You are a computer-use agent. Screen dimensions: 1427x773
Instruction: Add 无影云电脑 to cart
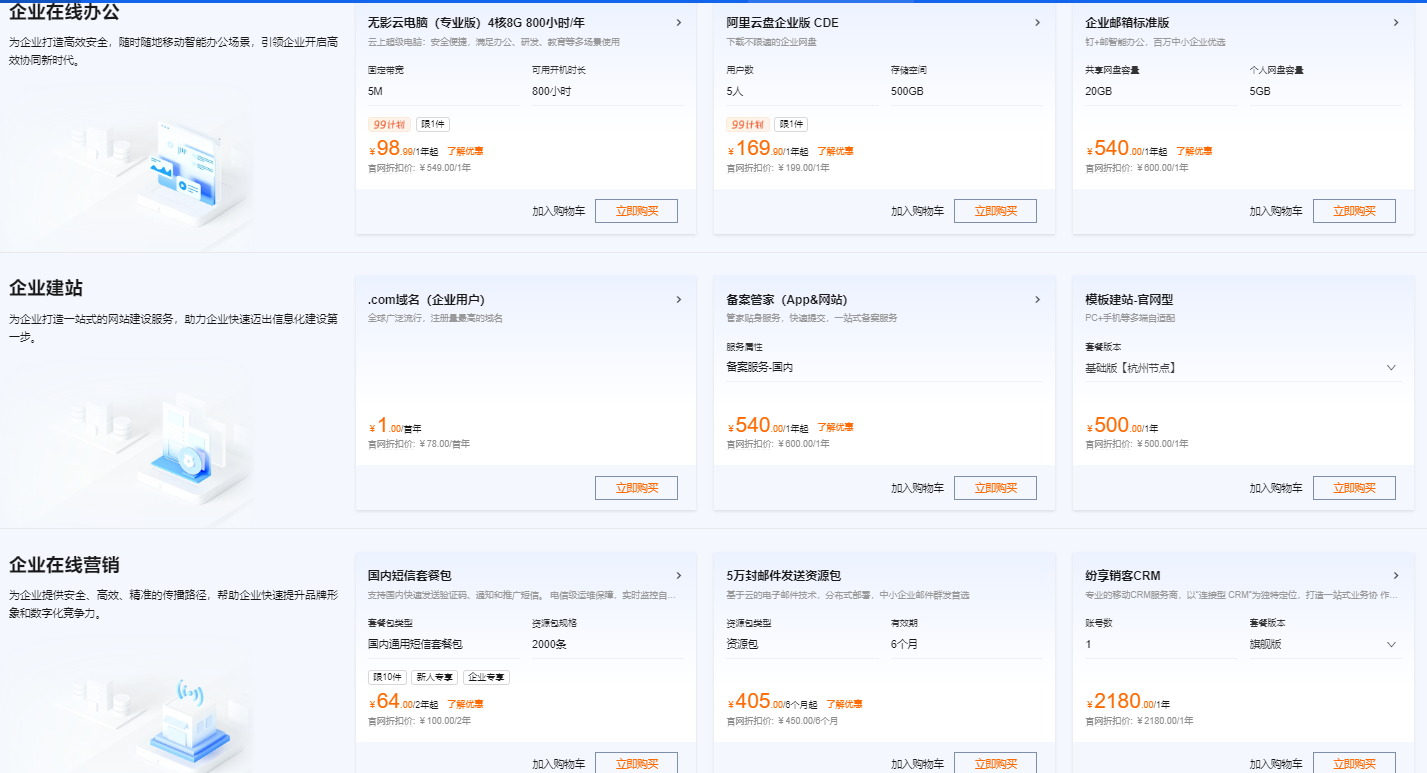coord(558,211)
